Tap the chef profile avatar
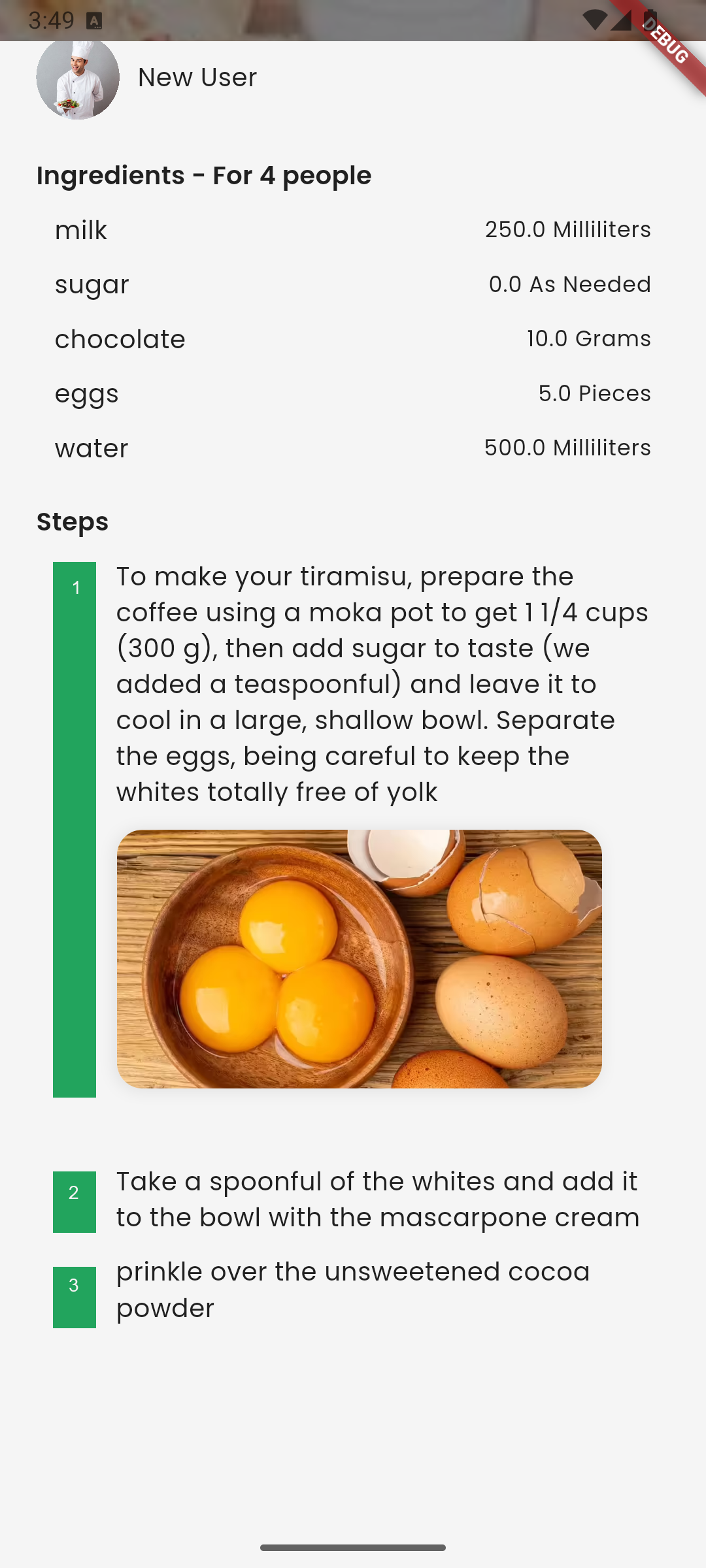Screen dimensions: 706x1568 point(78,78)
